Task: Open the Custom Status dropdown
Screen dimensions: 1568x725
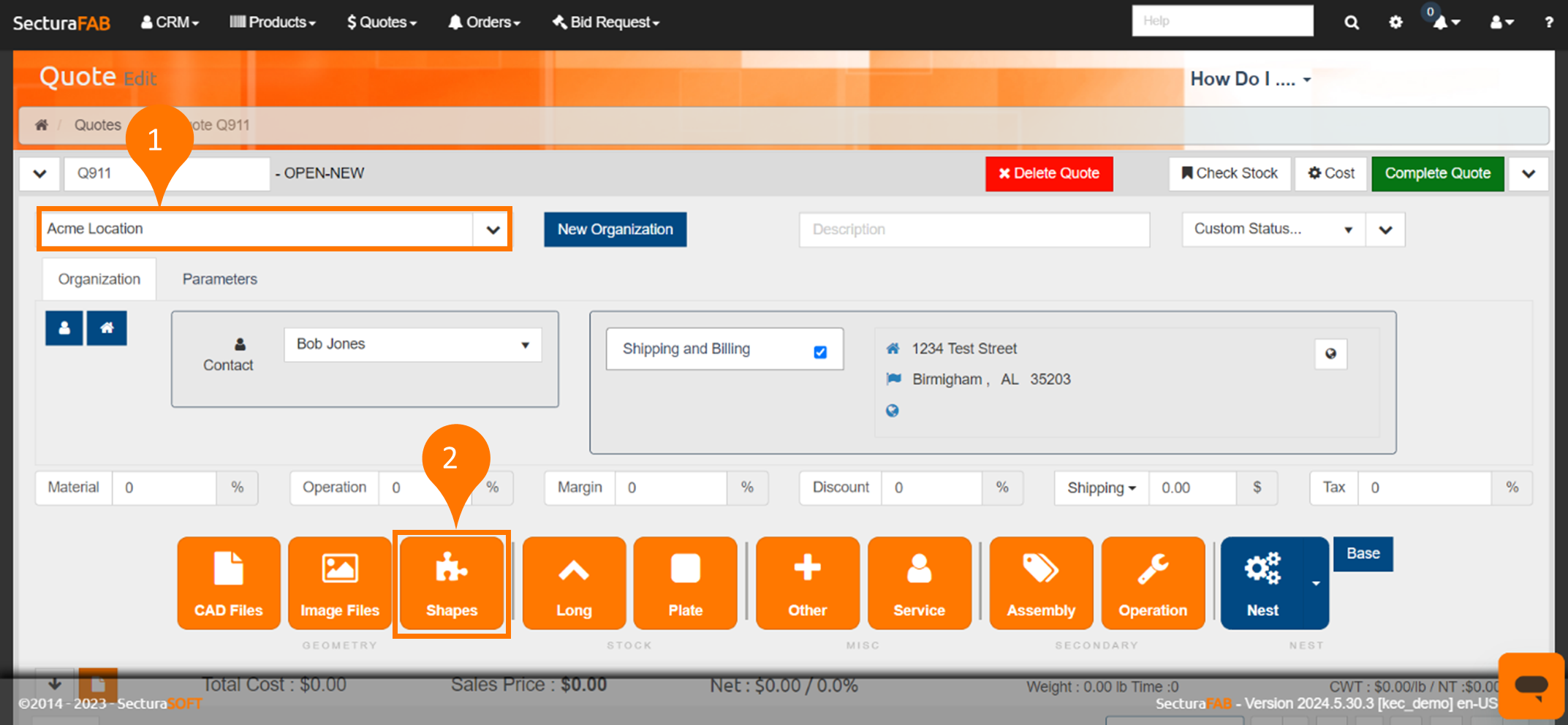Action: 1273,229
